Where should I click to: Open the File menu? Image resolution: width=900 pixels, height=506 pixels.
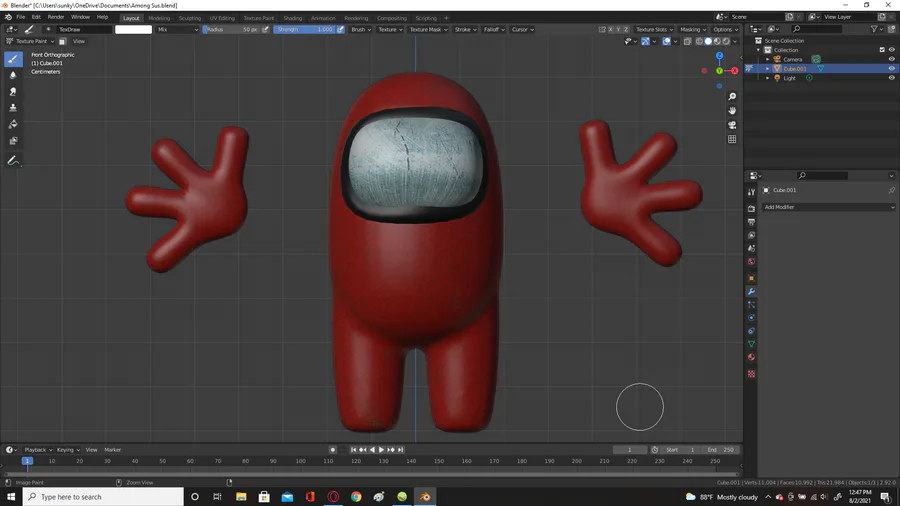coord(21,17)
